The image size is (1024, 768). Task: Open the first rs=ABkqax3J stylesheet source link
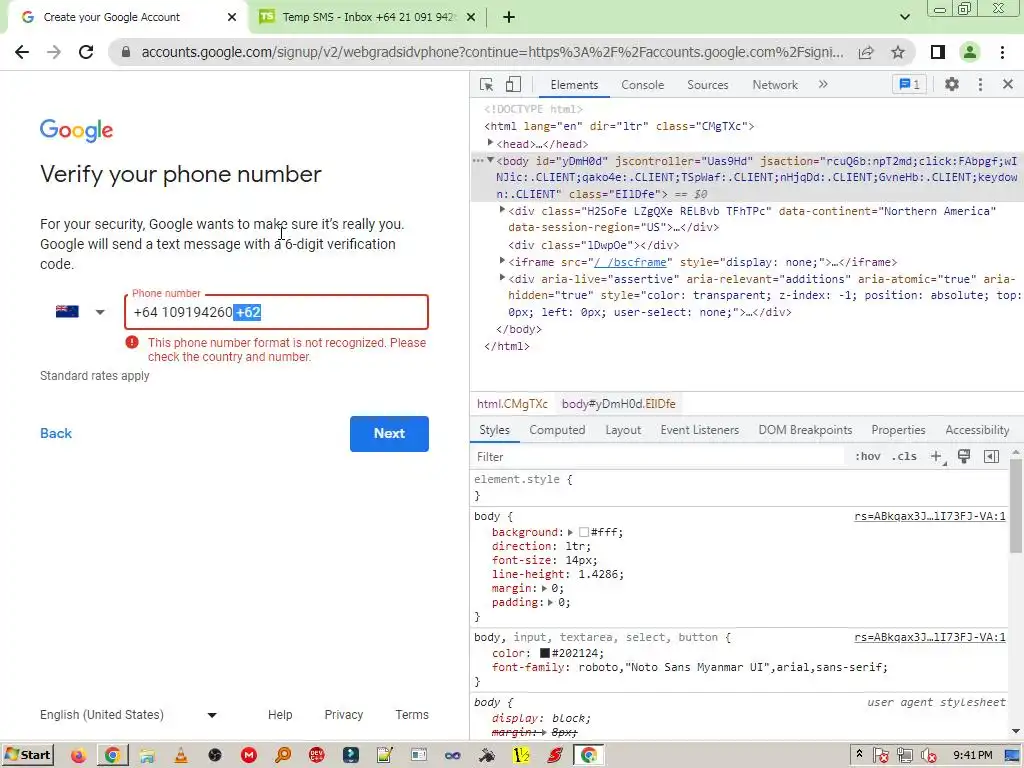point(930,517)
